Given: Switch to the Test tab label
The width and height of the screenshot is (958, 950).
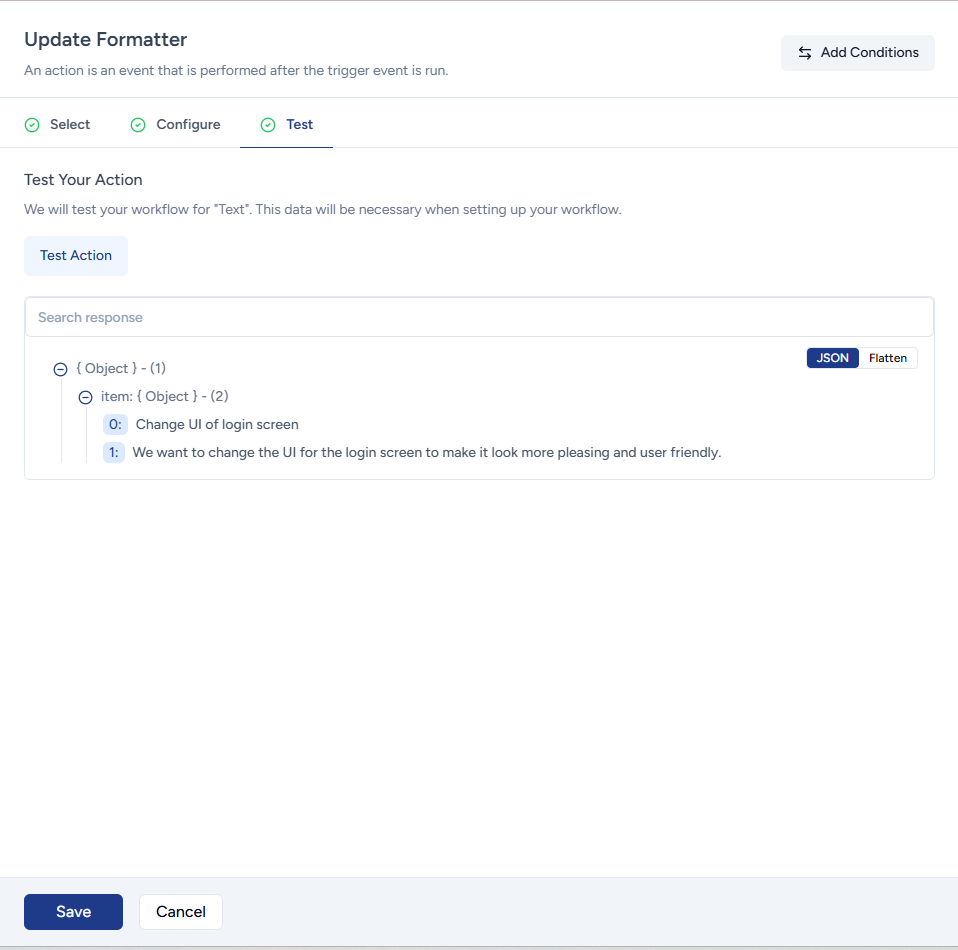Looking at the screenshot, I should (299, 125).
